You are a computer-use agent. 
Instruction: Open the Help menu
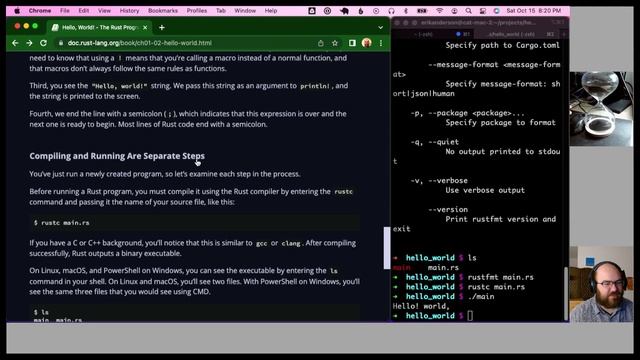tap(271, 11)
